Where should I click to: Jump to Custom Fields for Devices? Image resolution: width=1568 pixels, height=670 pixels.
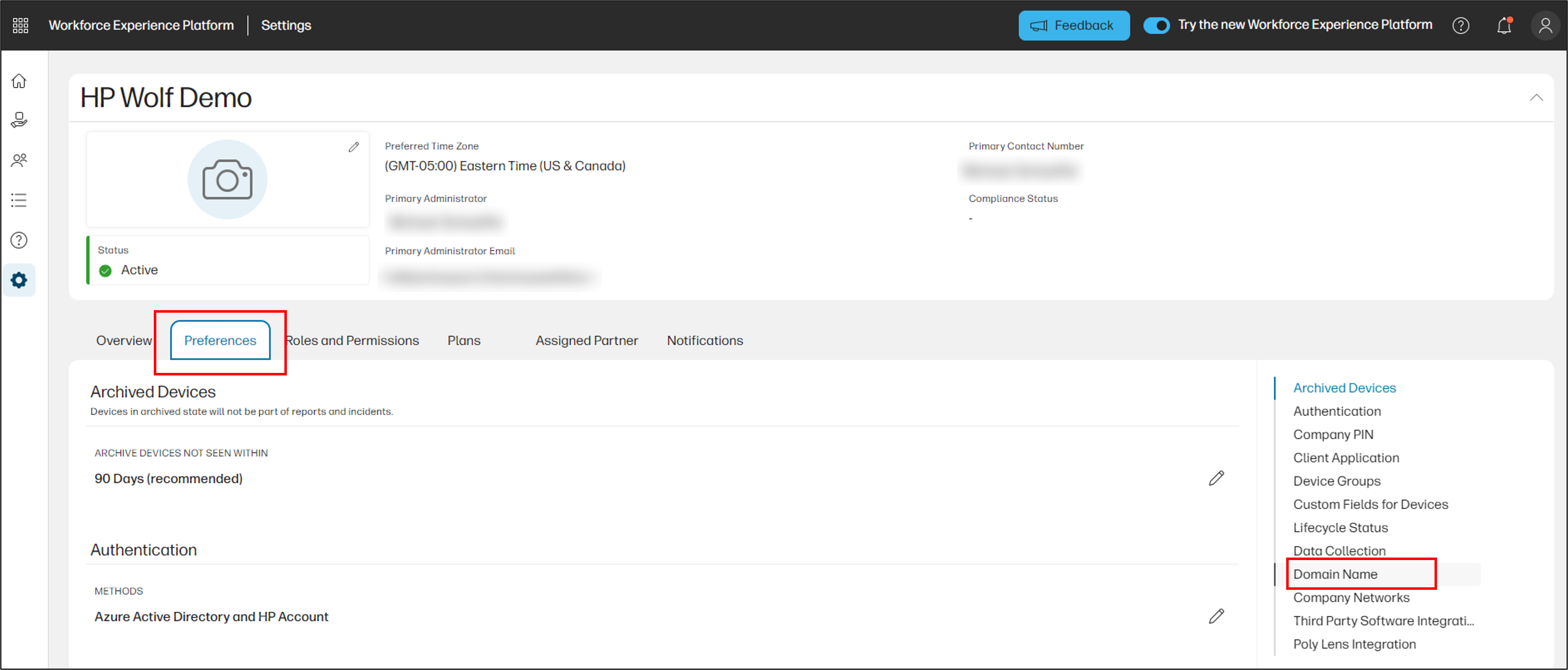(x=1371, y=504)
